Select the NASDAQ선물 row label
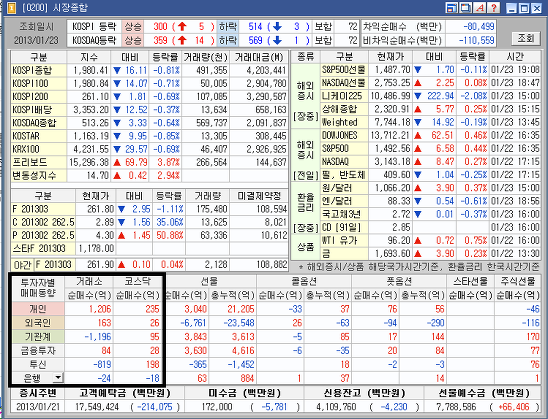The image size is (548, 419). click(344, 83)
